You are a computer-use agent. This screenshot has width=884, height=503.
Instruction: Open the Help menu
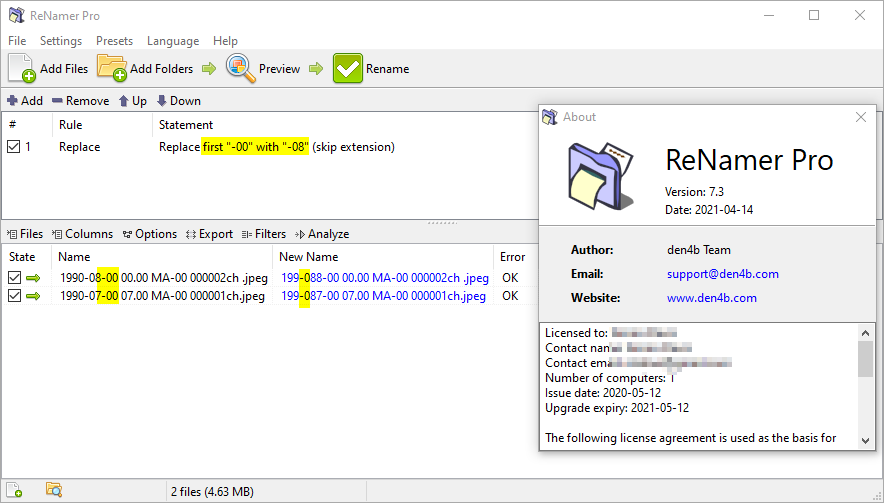tap(226, 41)
